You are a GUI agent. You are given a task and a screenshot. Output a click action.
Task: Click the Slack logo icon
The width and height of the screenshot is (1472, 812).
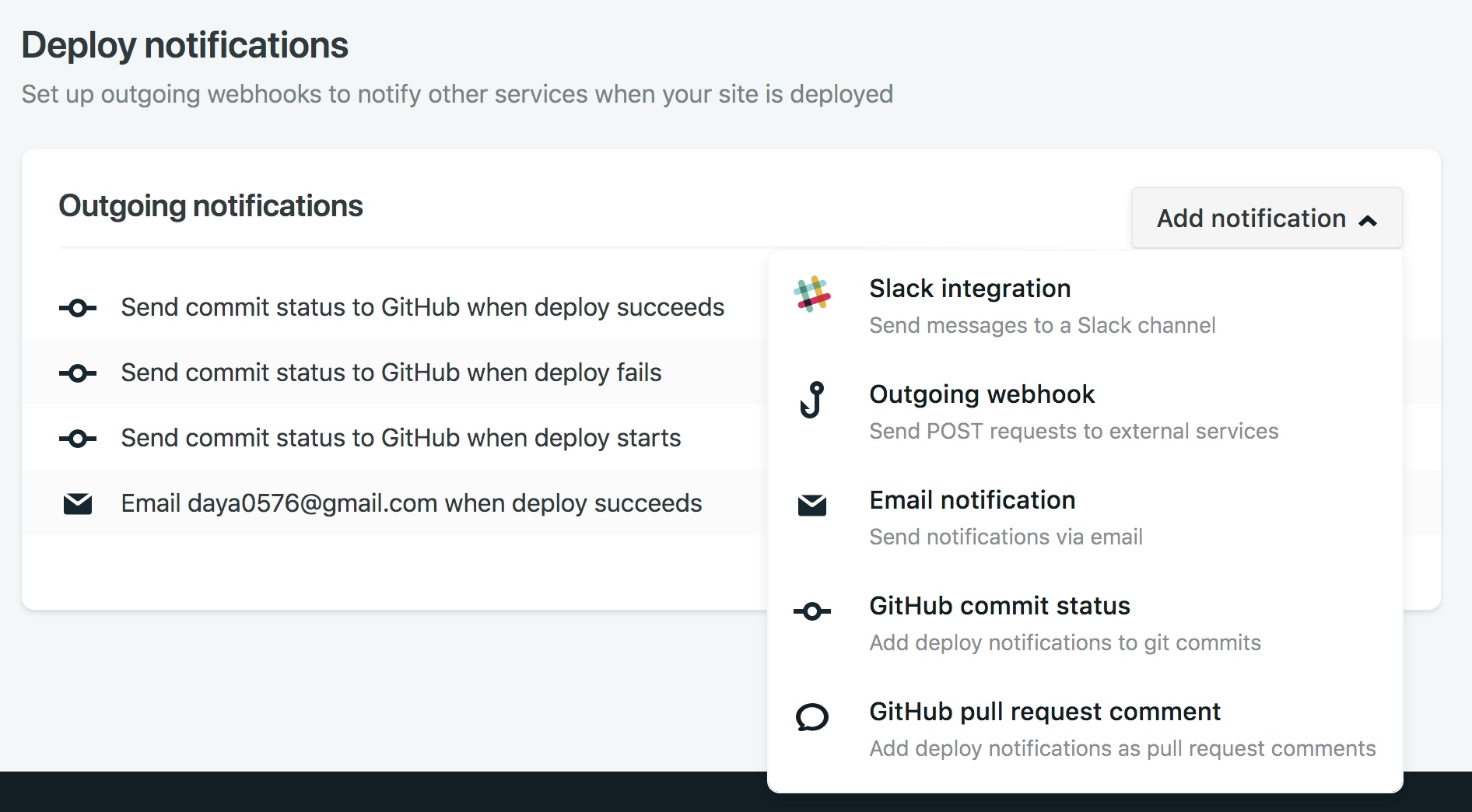click(811, 295)
